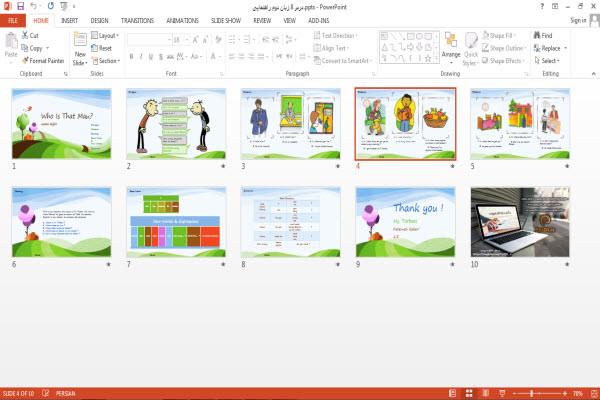Screen dimensions: 600x400
Task: Click Convert to SmartArt button
Action: (343, 60)
